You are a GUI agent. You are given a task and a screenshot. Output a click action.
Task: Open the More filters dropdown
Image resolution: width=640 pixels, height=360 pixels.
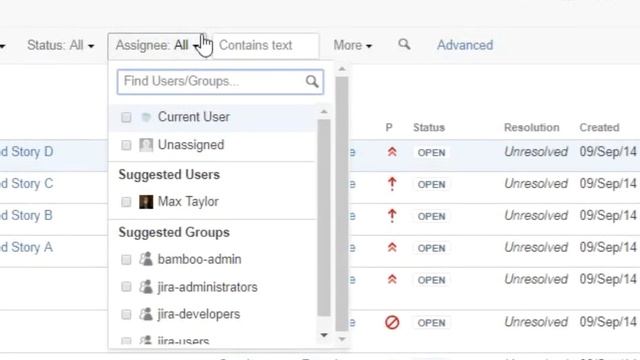tap(353, 45)
